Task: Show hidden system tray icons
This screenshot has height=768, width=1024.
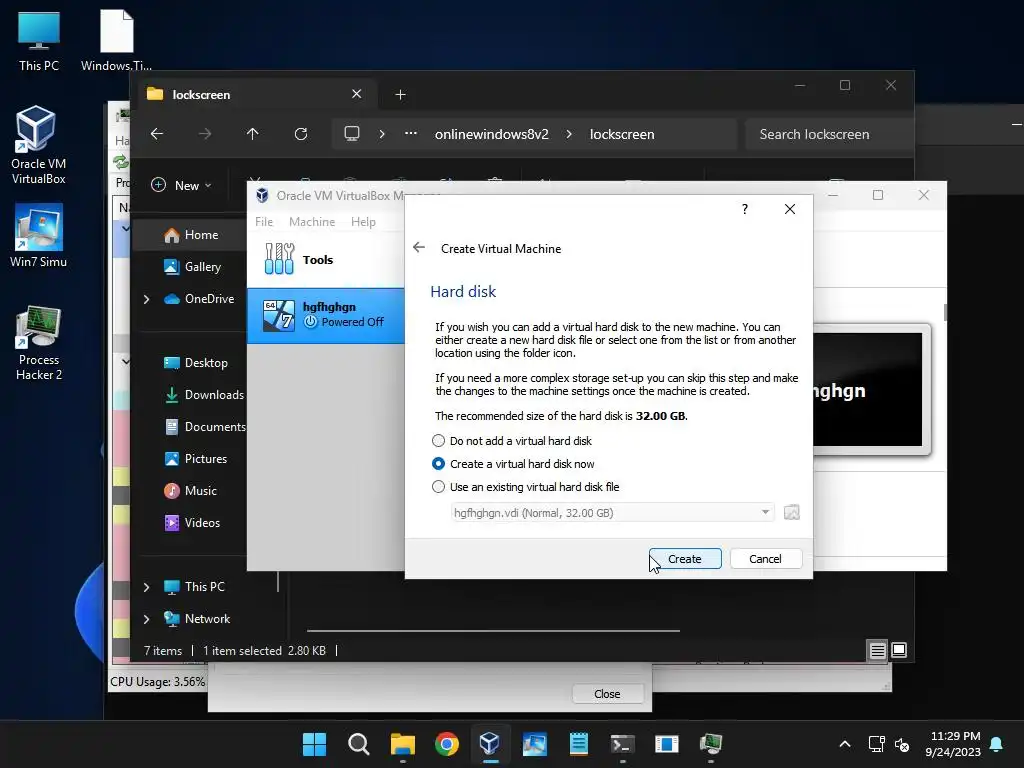Action: click(x=844, y=744)
